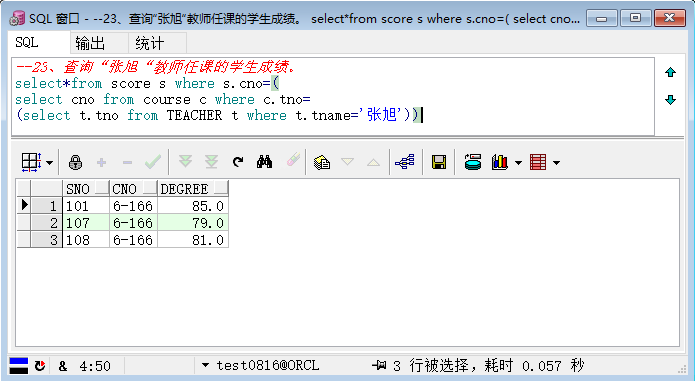Select row 2 by its row number
Image resolution: width=695 pixels, height=381 pixels.
[x=47, y=222]
